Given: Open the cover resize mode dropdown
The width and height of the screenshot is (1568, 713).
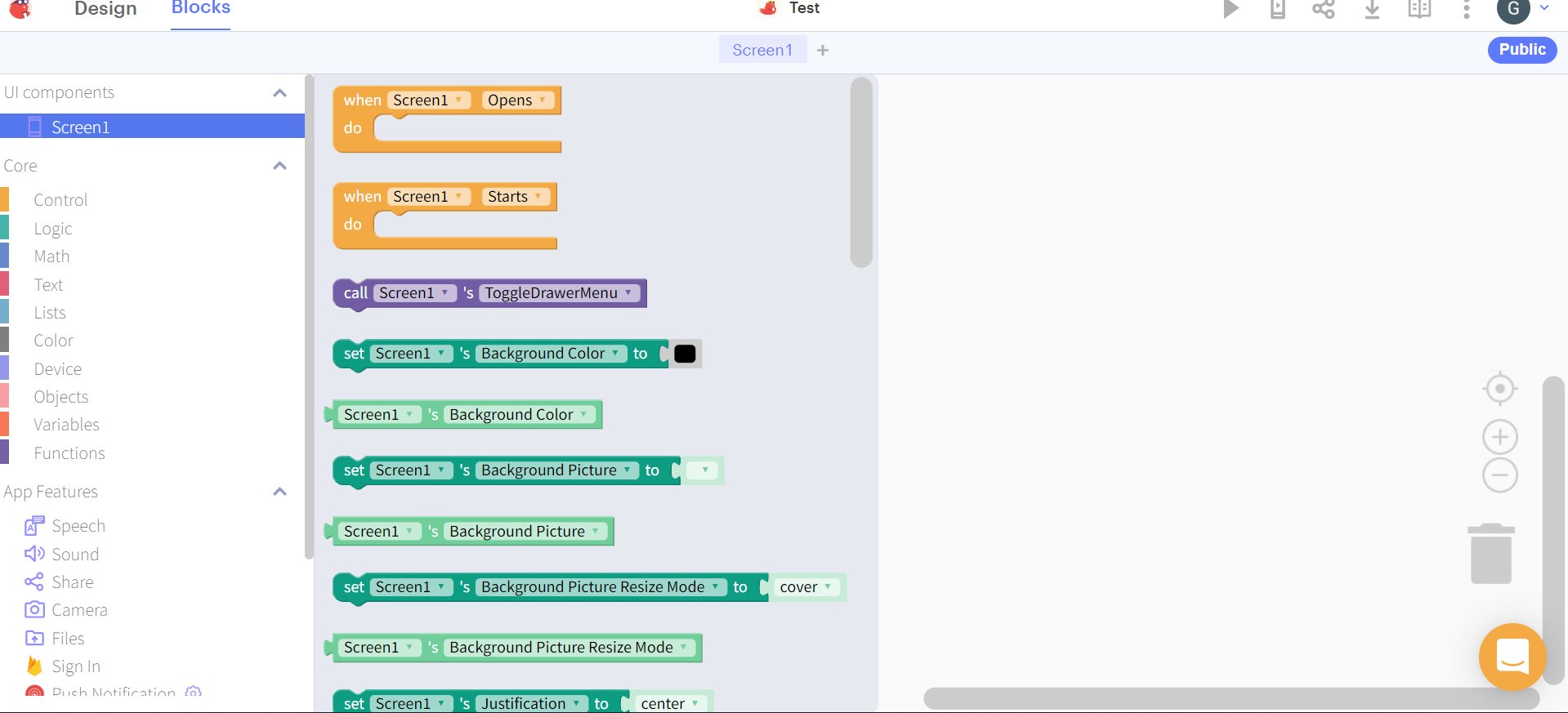Looking at the screenshot, I should pos(806,586).
